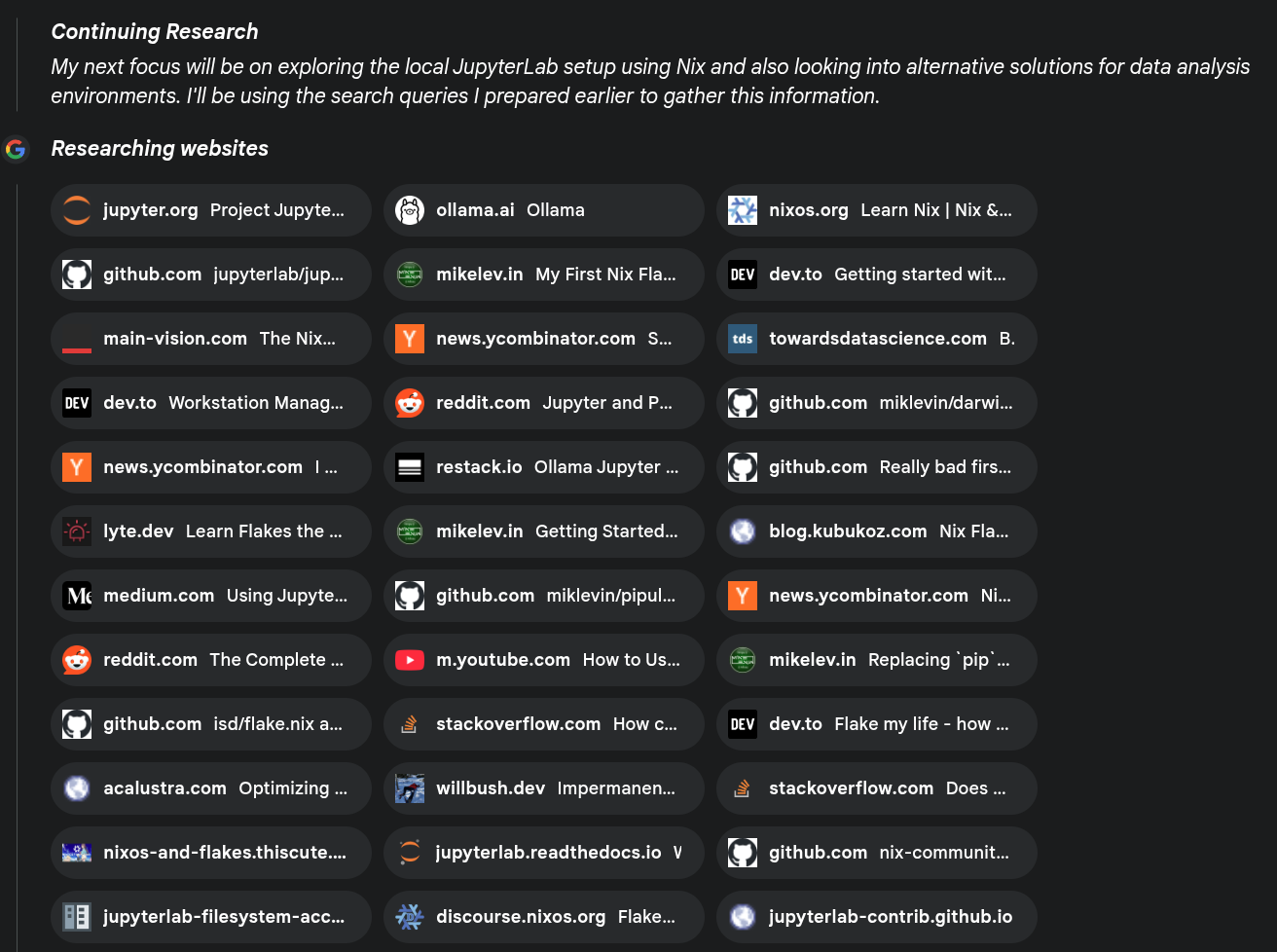Click the discourse.nixos.org favicon
The height and width of the screenshot is (952, 1277).
[x=410, y=917]
